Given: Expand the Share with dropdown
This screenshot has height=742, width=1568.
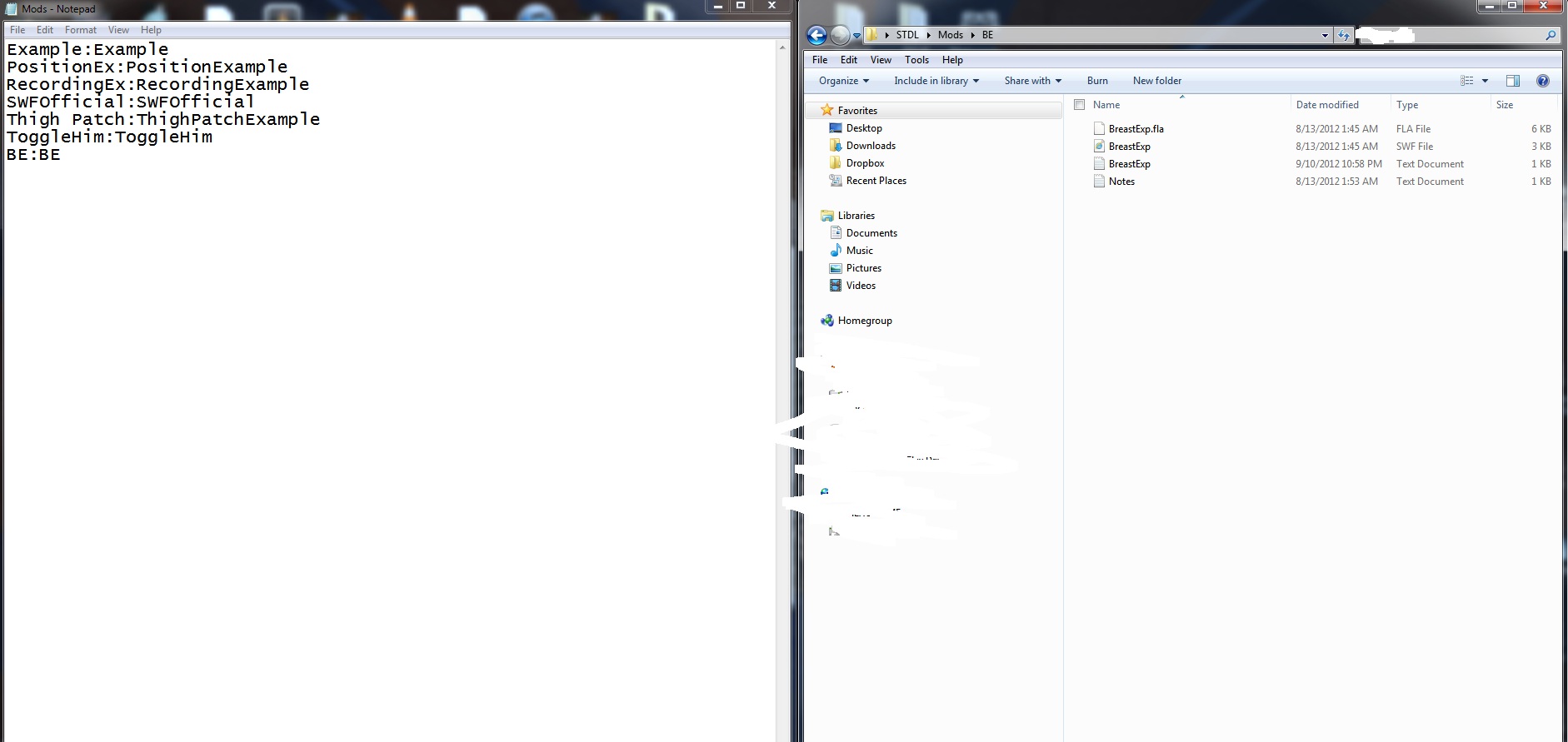Looking at the screenshot, I should click(1032, 81).
